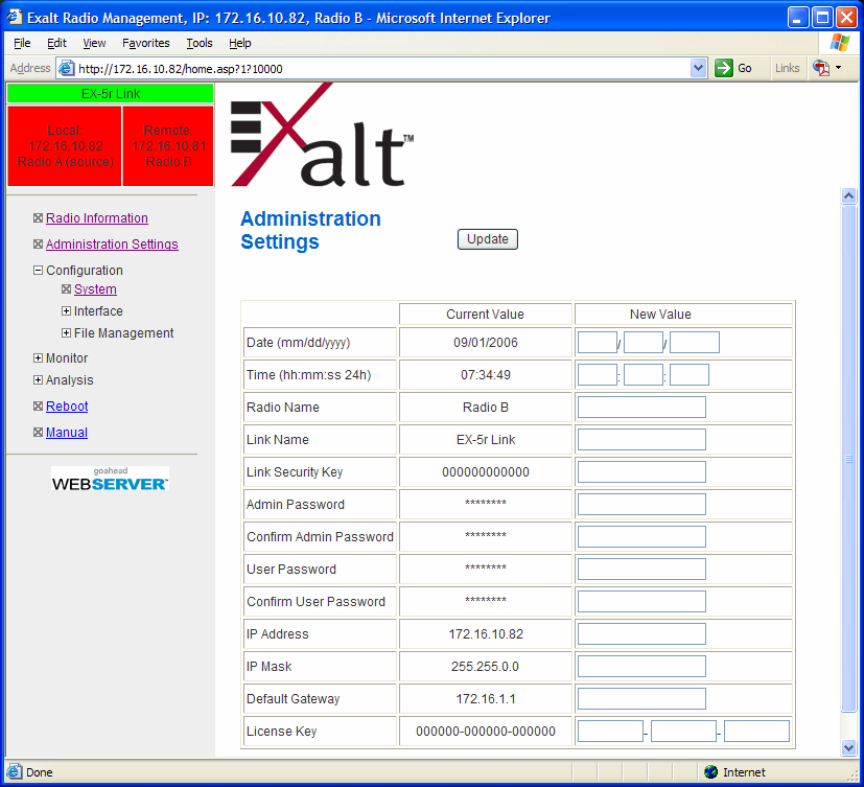864x787 pixels.
Task: Click the GoAhead WebServer logo
Action: click(x=110, y=478)
